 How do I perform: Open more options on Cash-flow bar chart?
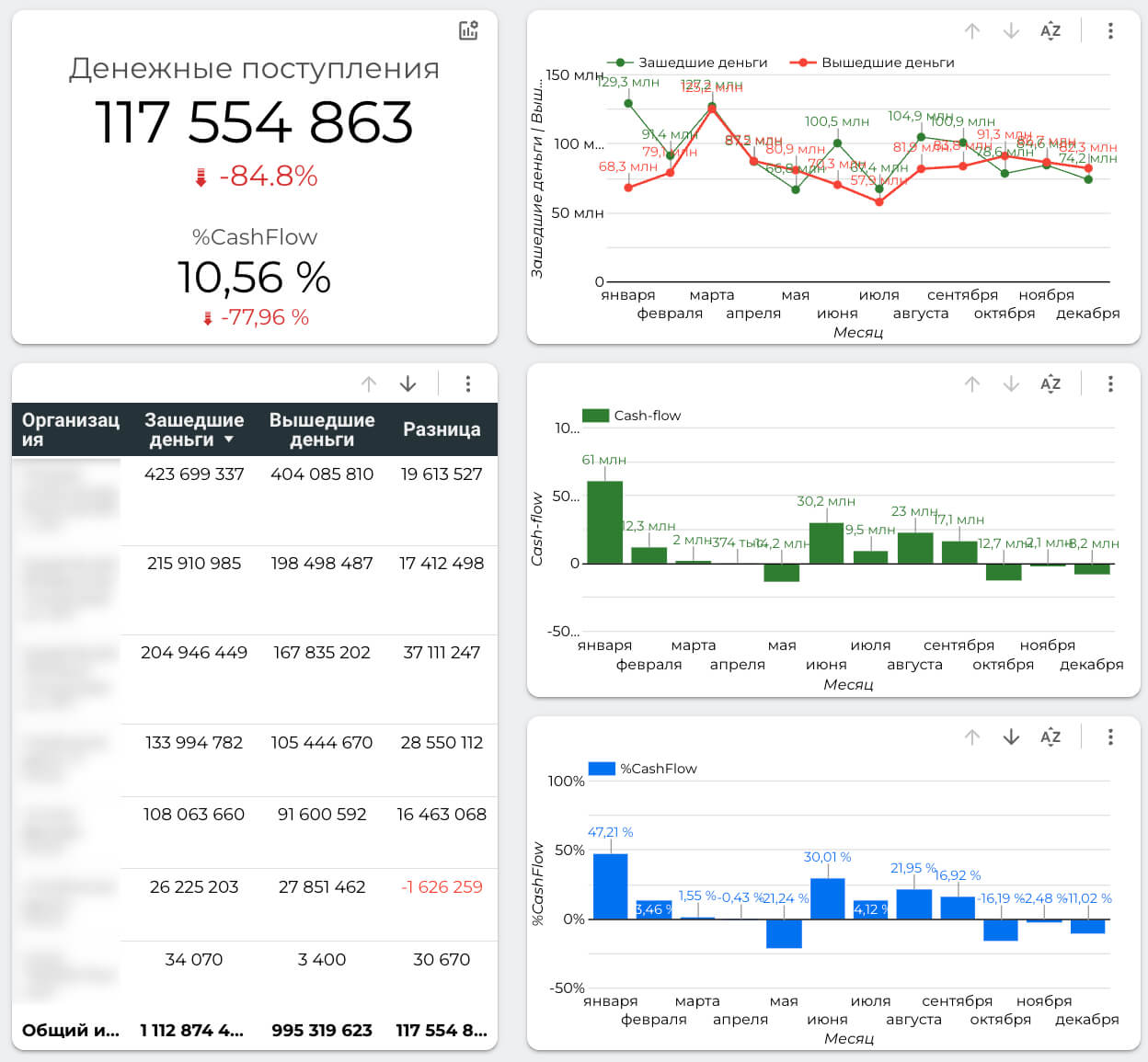click(1110, 383)
